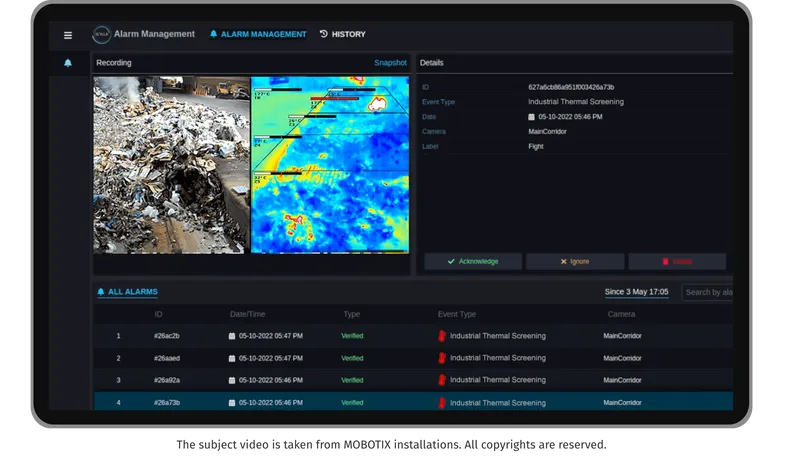
Task: Click the Snapshot link
Action: pyautogui.click(x=390, y=63)
